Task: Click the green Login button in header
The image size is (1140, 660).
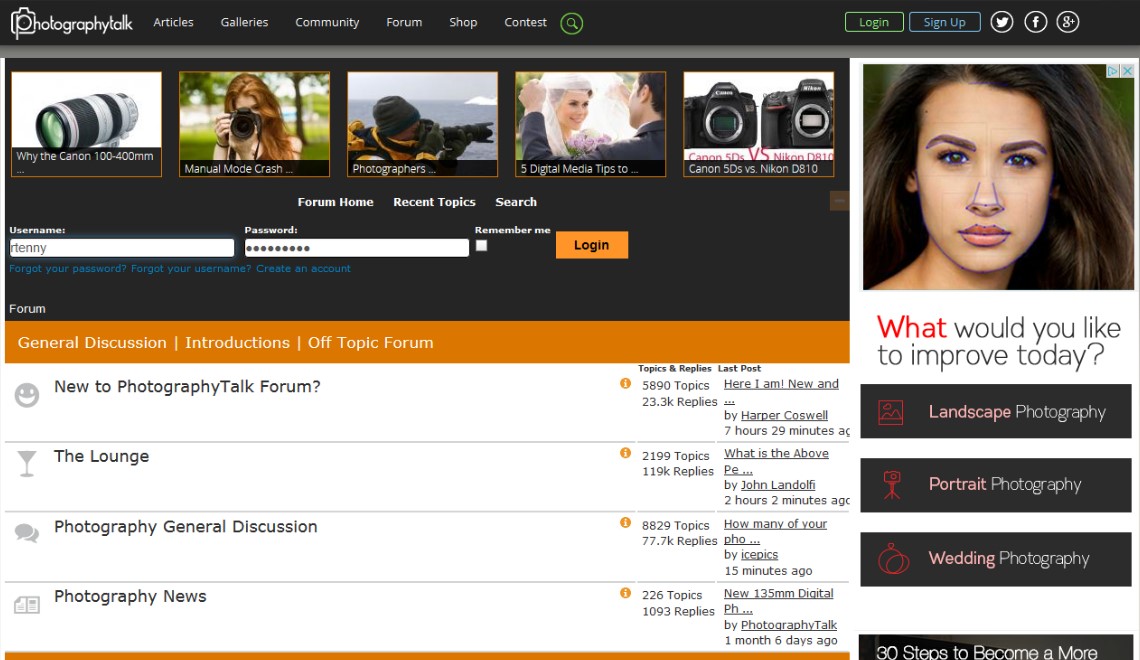Action: [874, 23]
